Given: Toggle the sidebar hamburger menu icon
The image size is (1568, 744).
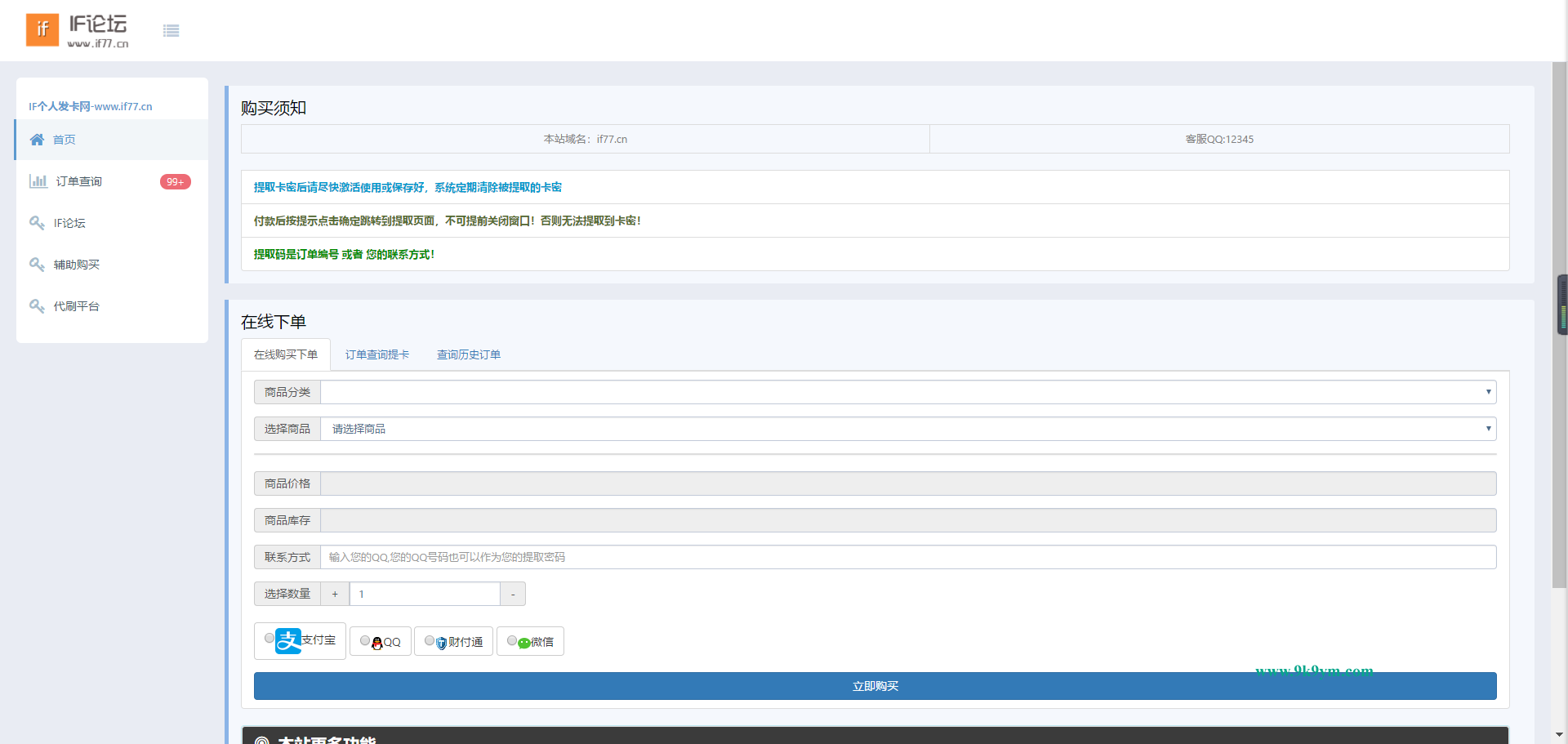Looking at the screenshot, I should click(x=171, y=31).
